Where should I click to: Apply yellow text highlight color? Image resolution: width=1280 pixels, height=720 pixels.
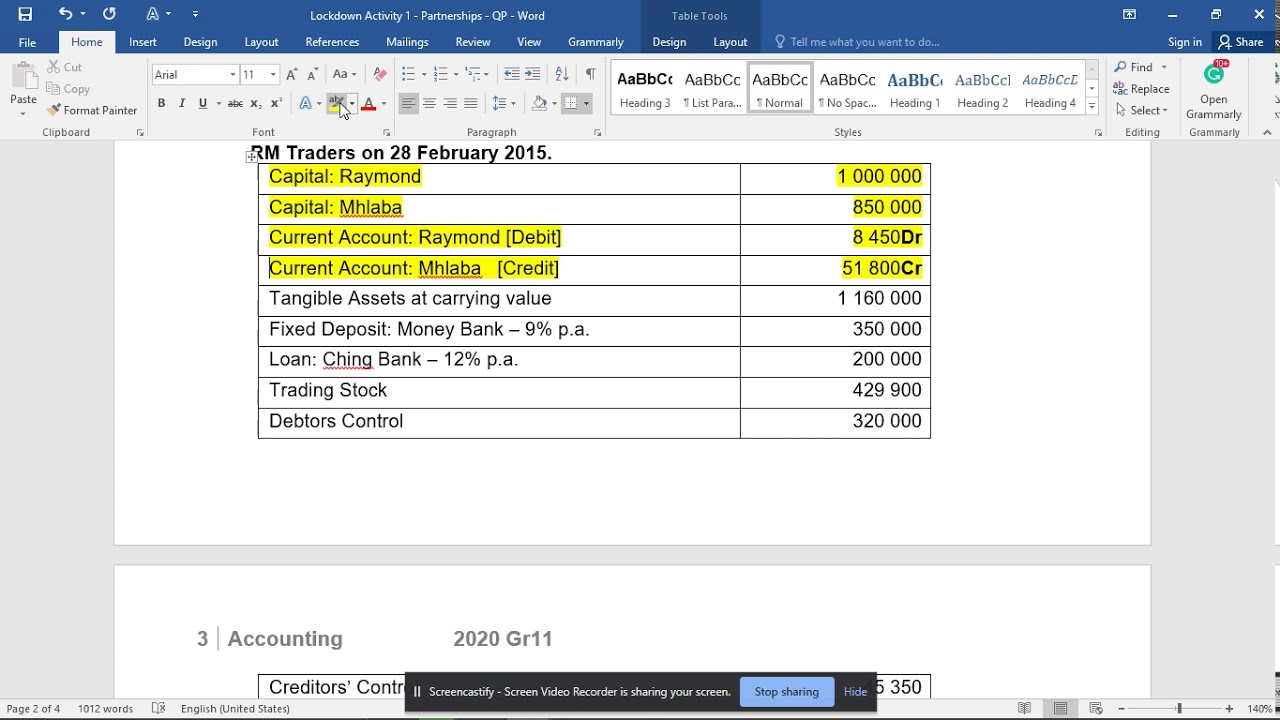(x=336, y=103)
